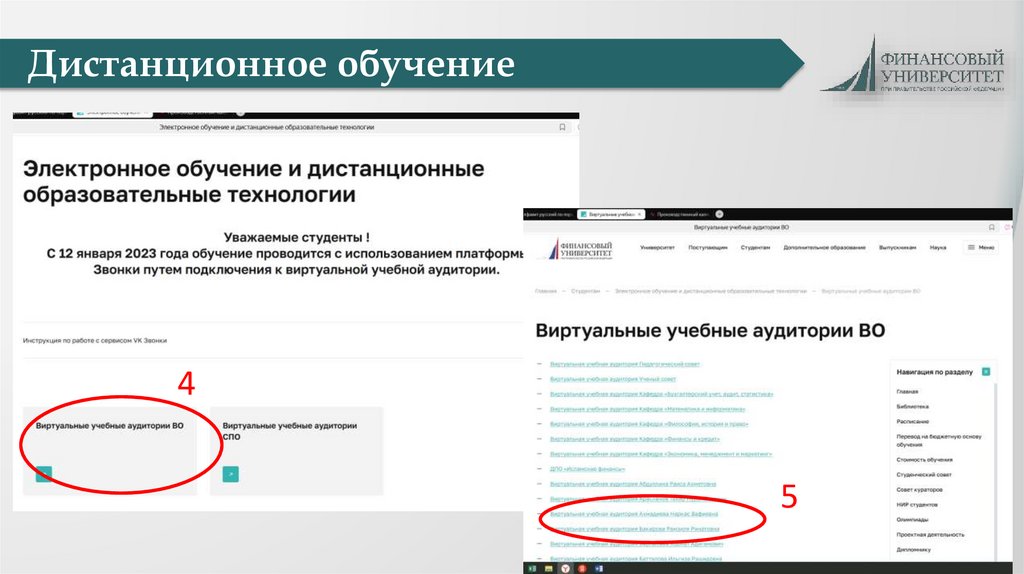
Task: Go to Студентам breadcrumb link
Action: [585, 291]
